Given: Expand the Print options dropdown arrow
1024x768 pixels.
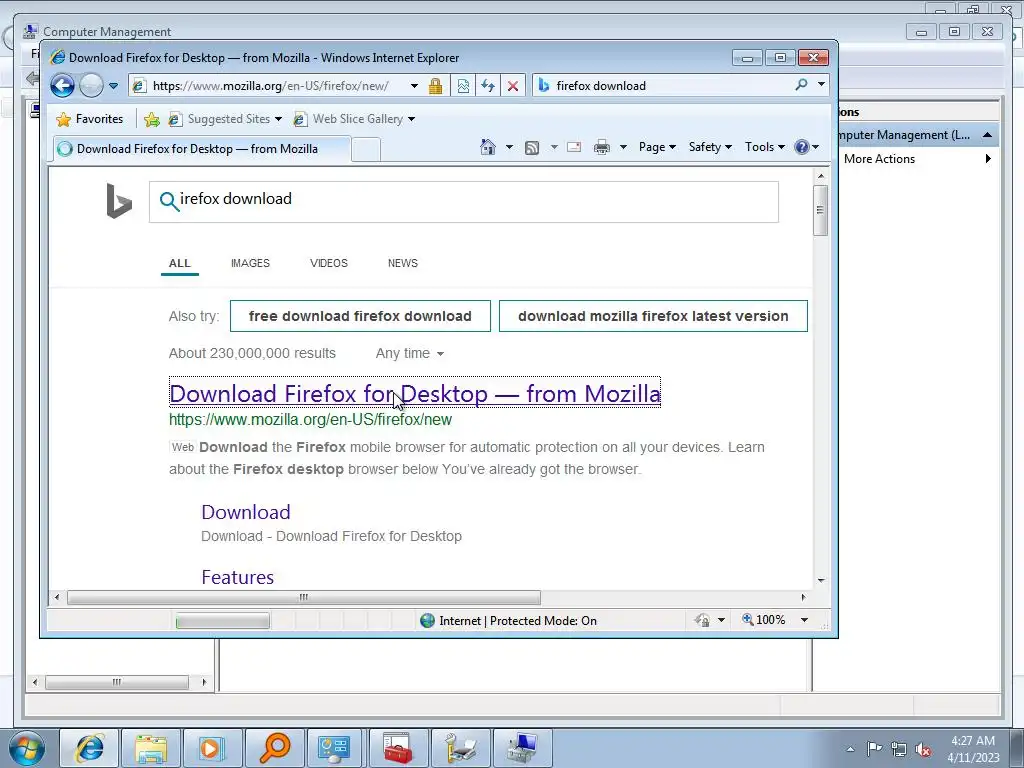Looking at the screenshot, I should coord(623,147).
